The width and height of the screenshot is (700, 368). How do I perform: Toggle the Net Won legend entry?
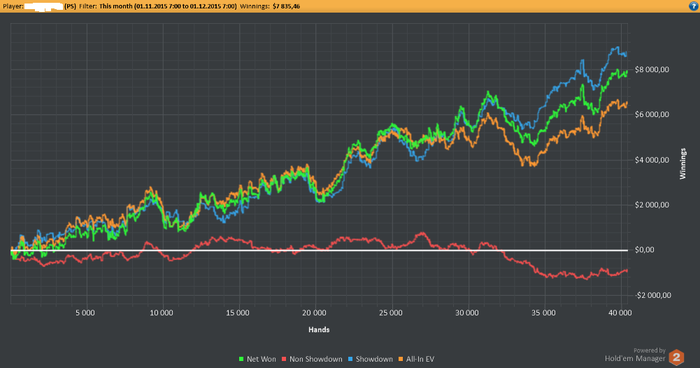[258, 359]
